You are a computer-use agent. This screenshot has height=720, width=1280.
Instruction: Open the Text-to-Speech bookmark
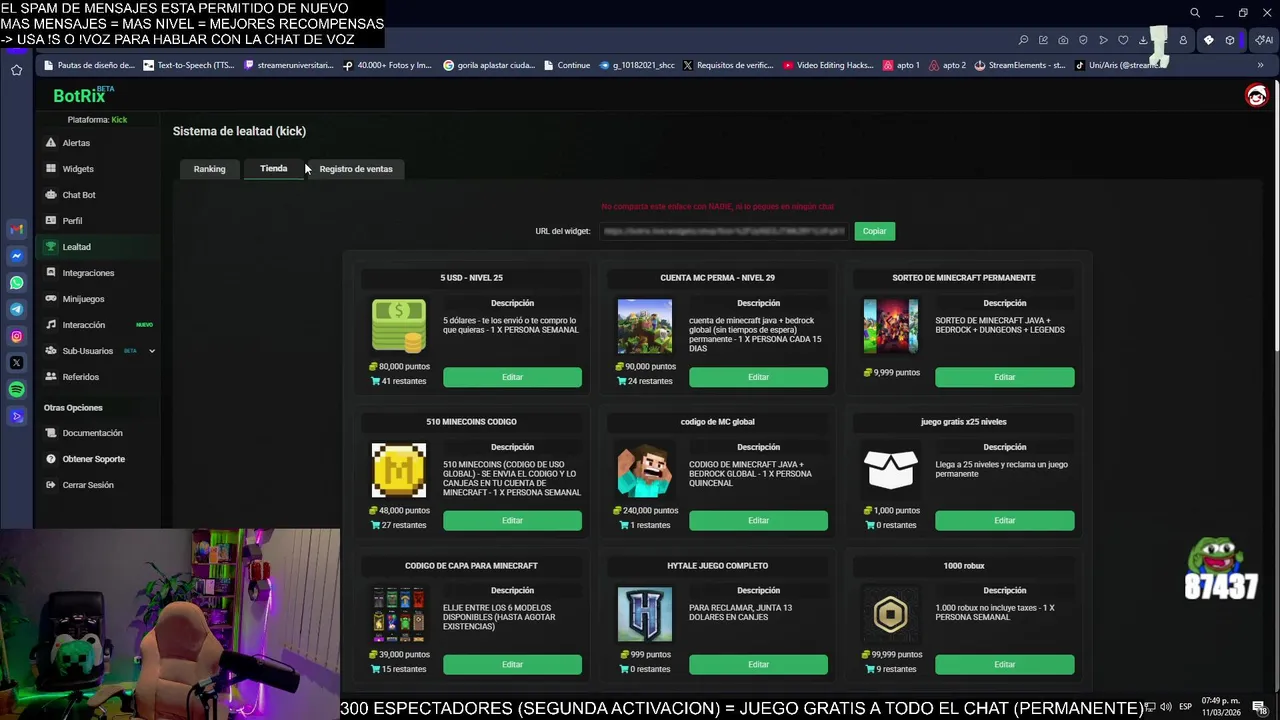[x=189, y=65]
